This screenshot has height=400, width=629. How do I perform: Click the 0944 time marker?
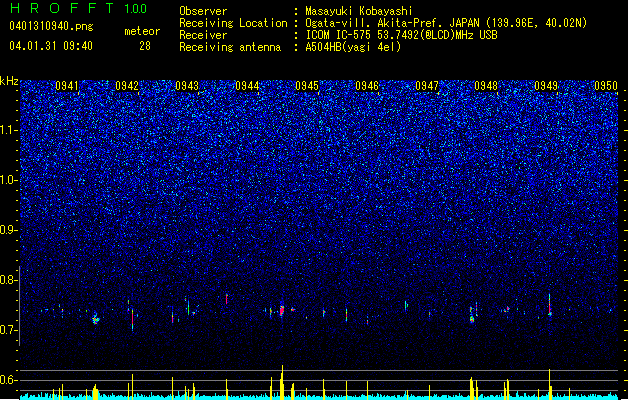tap(247, 86)
